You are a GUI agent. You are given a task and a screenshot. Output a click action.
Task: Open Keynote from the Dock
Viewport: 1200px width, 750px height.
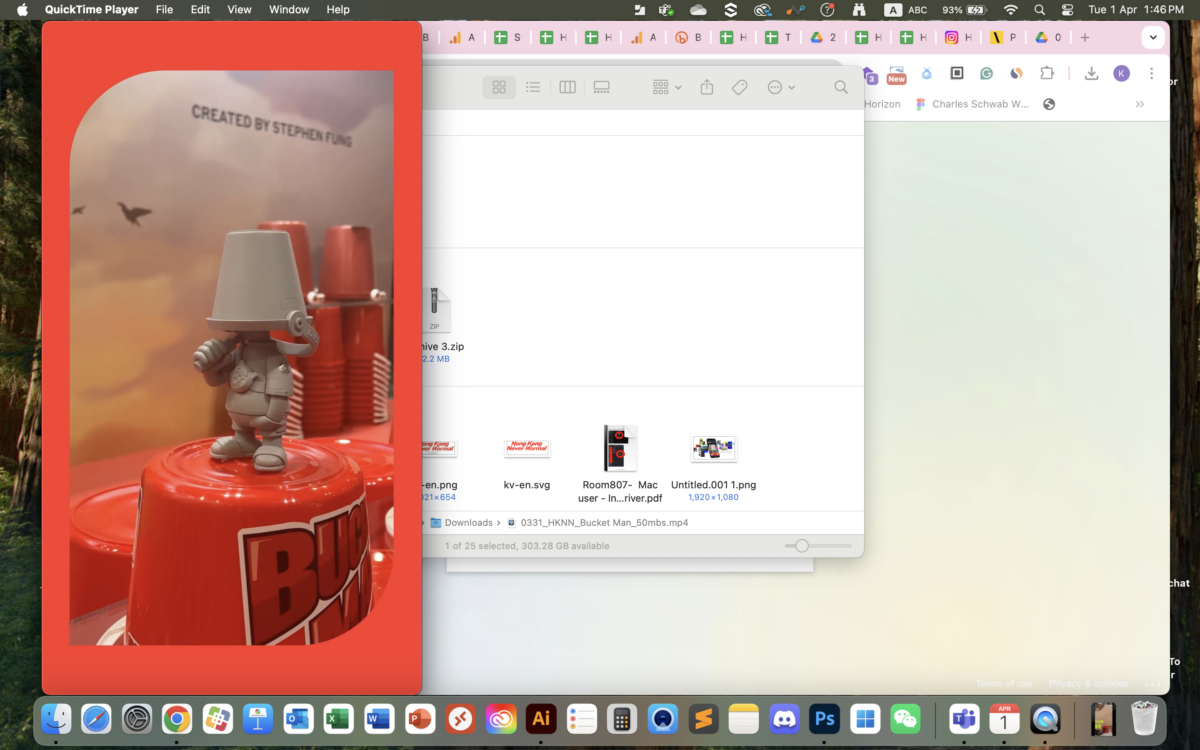click(258, 718)
